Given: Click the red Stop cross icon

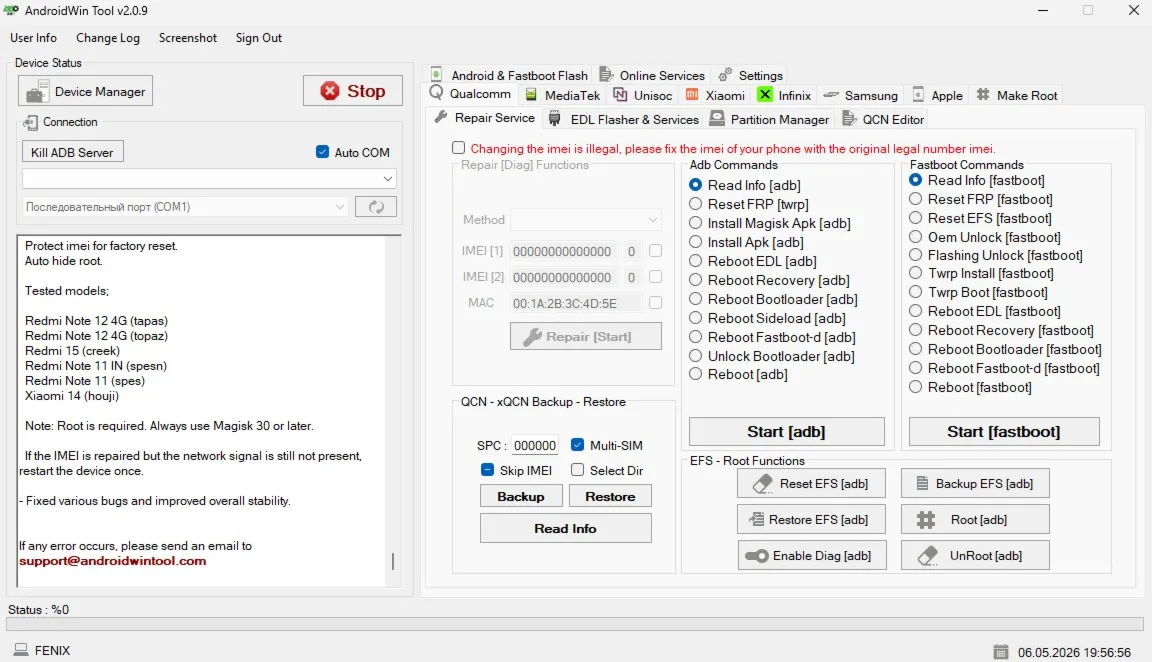Looking at the screenshot, I should tap(330, 90).
